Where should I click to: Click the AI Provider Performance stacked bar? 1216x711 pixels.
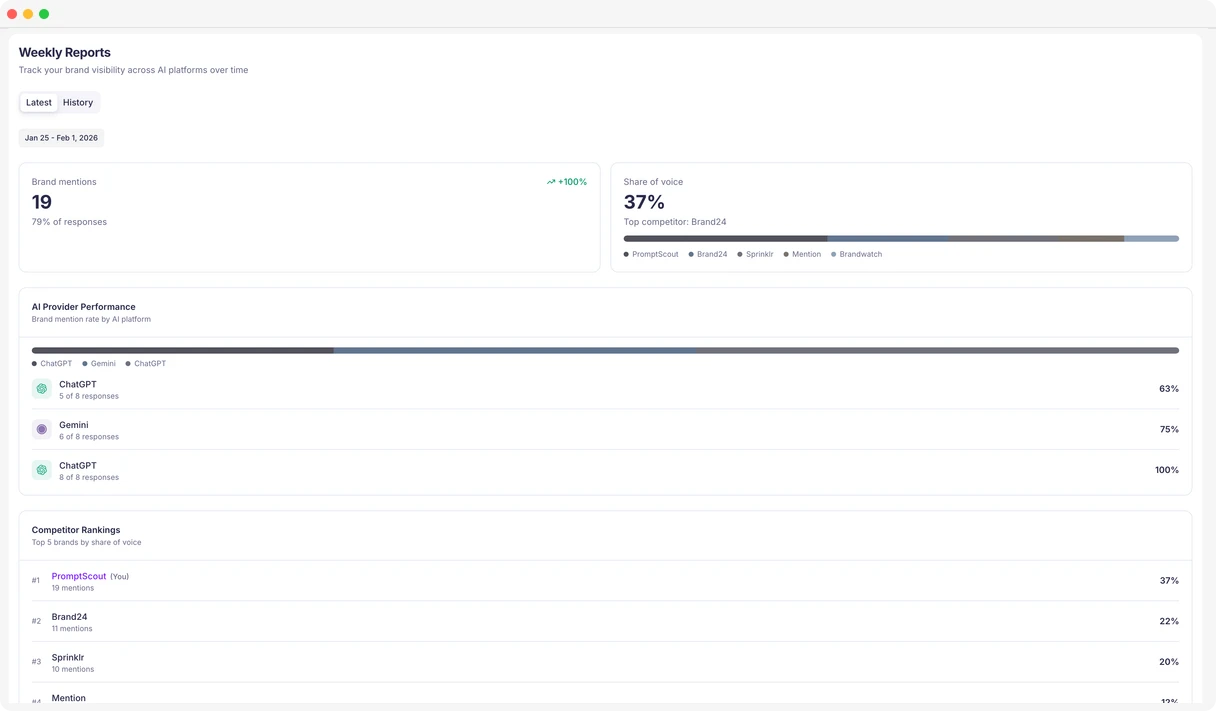pyautogui.click(x=606, y=350)
